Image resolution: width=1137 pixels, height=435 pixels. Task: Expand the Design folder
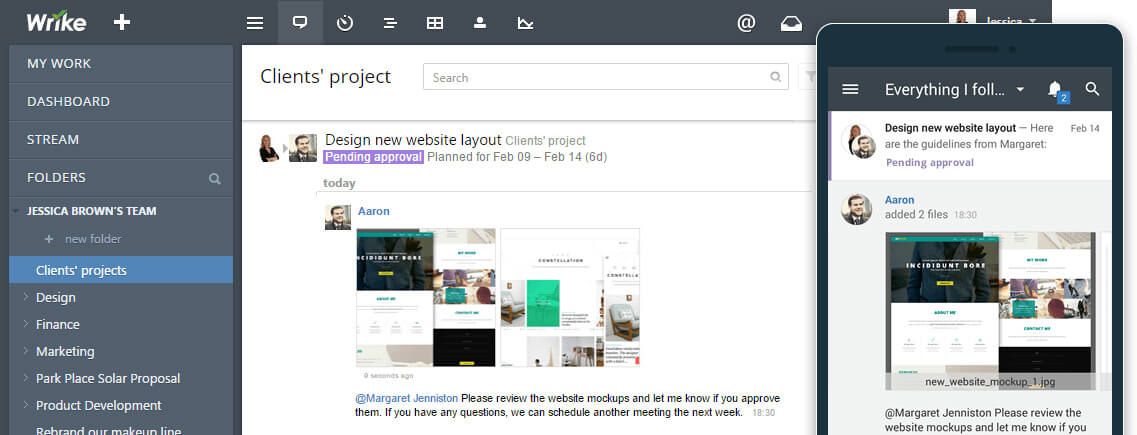point(25,297)
